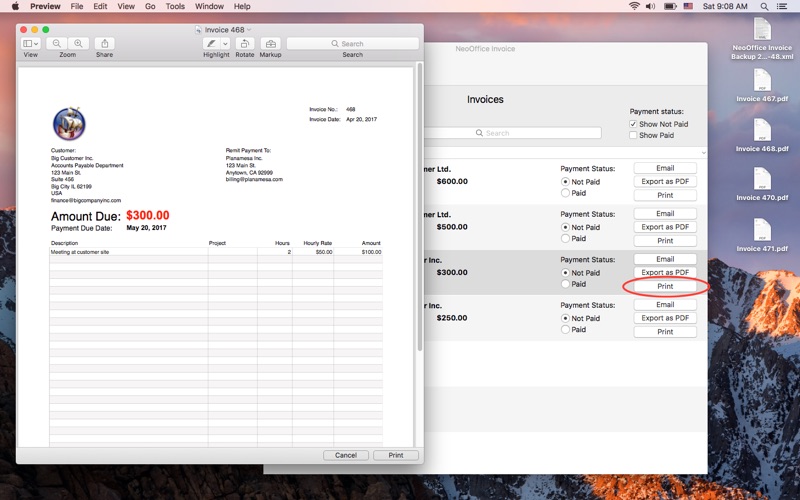Open the Tools menu
800x500 pixels.
(x=175, y=6)
